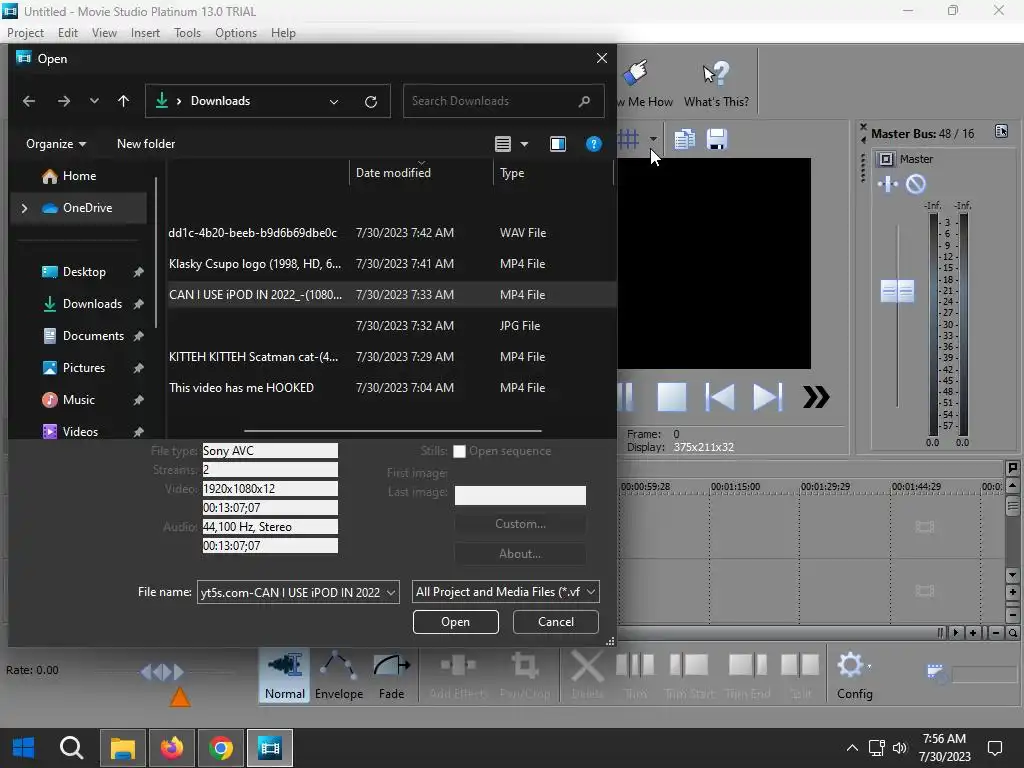Select the Envelope edit tool
The height and width of the screenshot is (768, 1024).
click(338, 676)
